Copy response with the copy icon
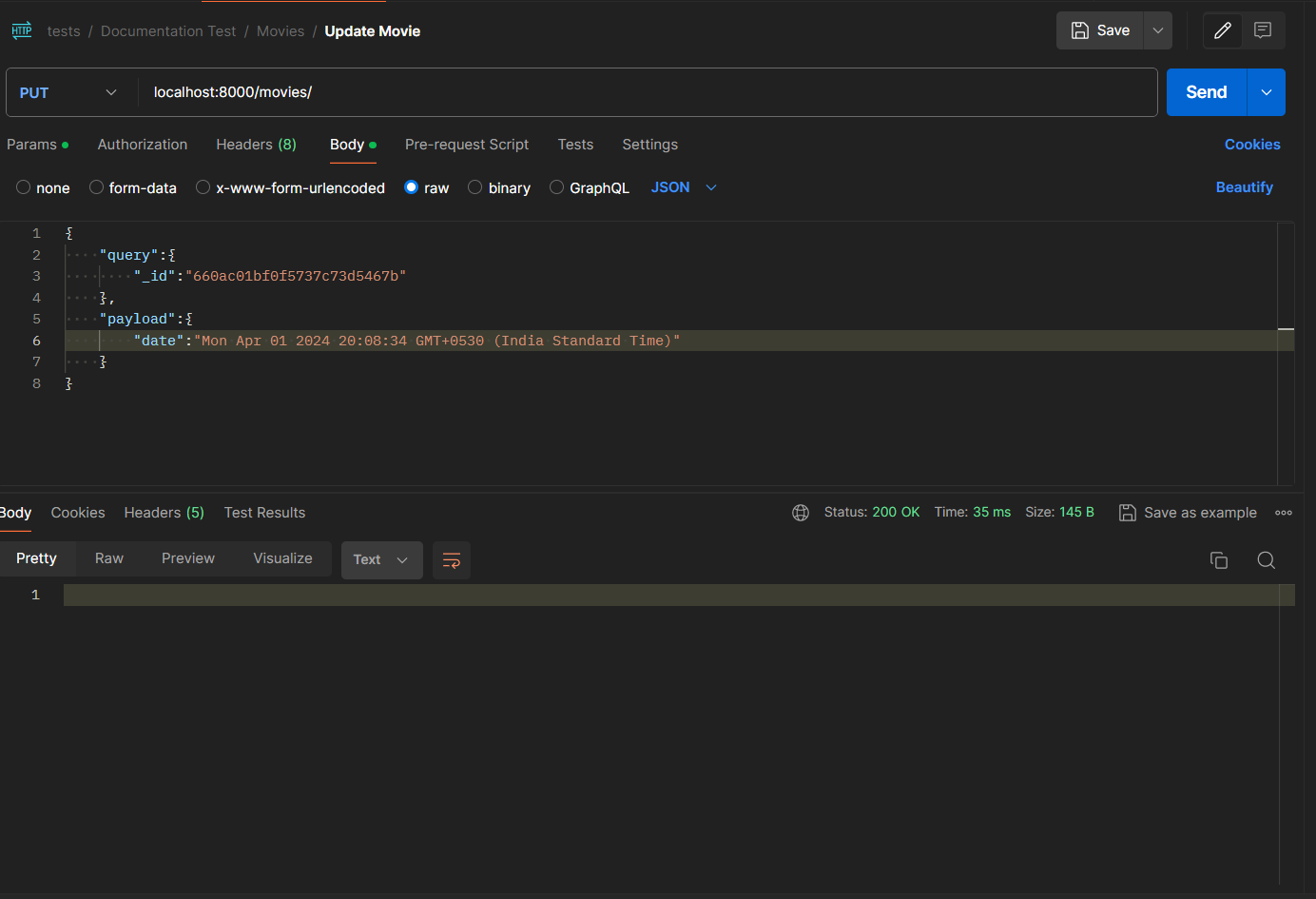Screen dimensions: 1316x899 point(1219,560)
